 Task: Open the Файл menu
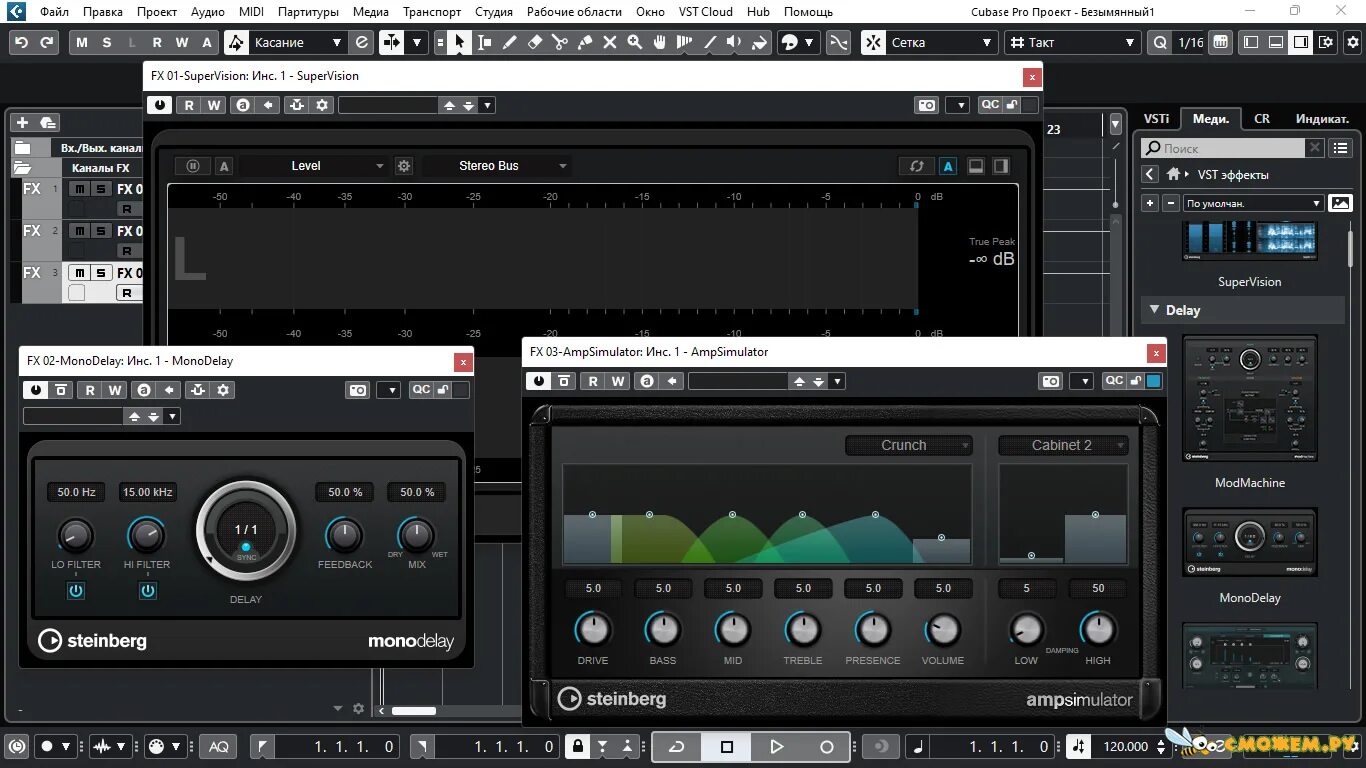(55, 12)
